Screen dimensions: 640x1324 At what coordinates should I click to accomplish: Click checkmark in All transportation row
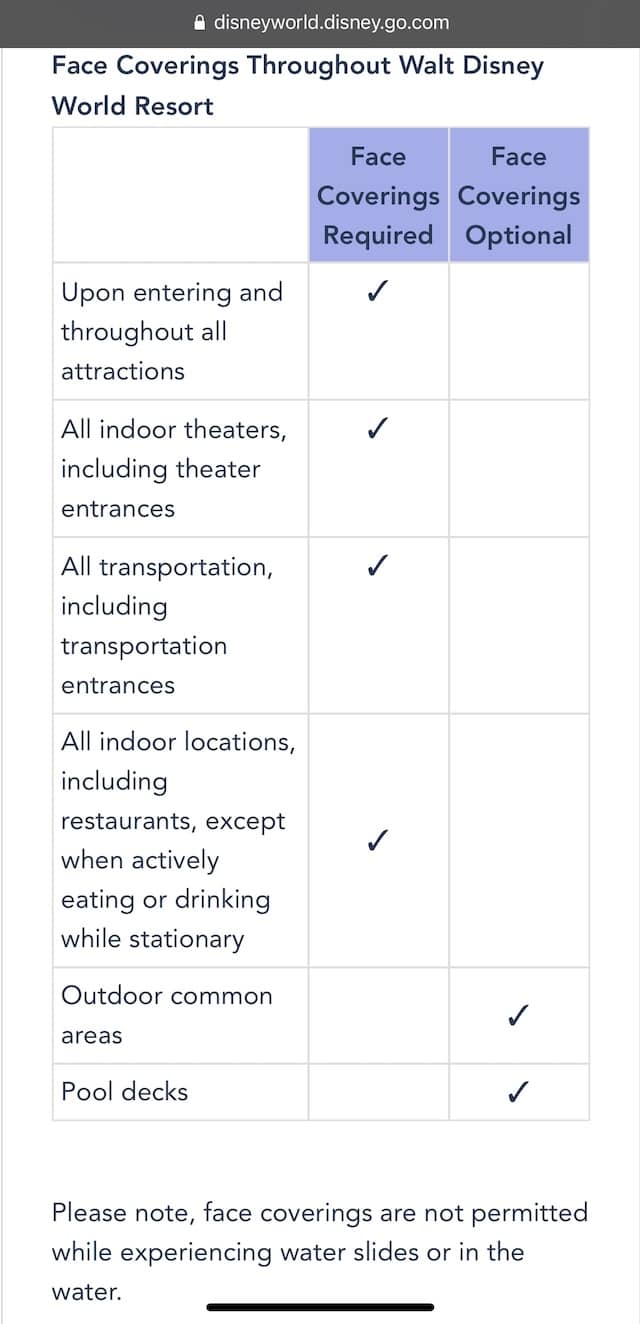click(x=377, y=566)
